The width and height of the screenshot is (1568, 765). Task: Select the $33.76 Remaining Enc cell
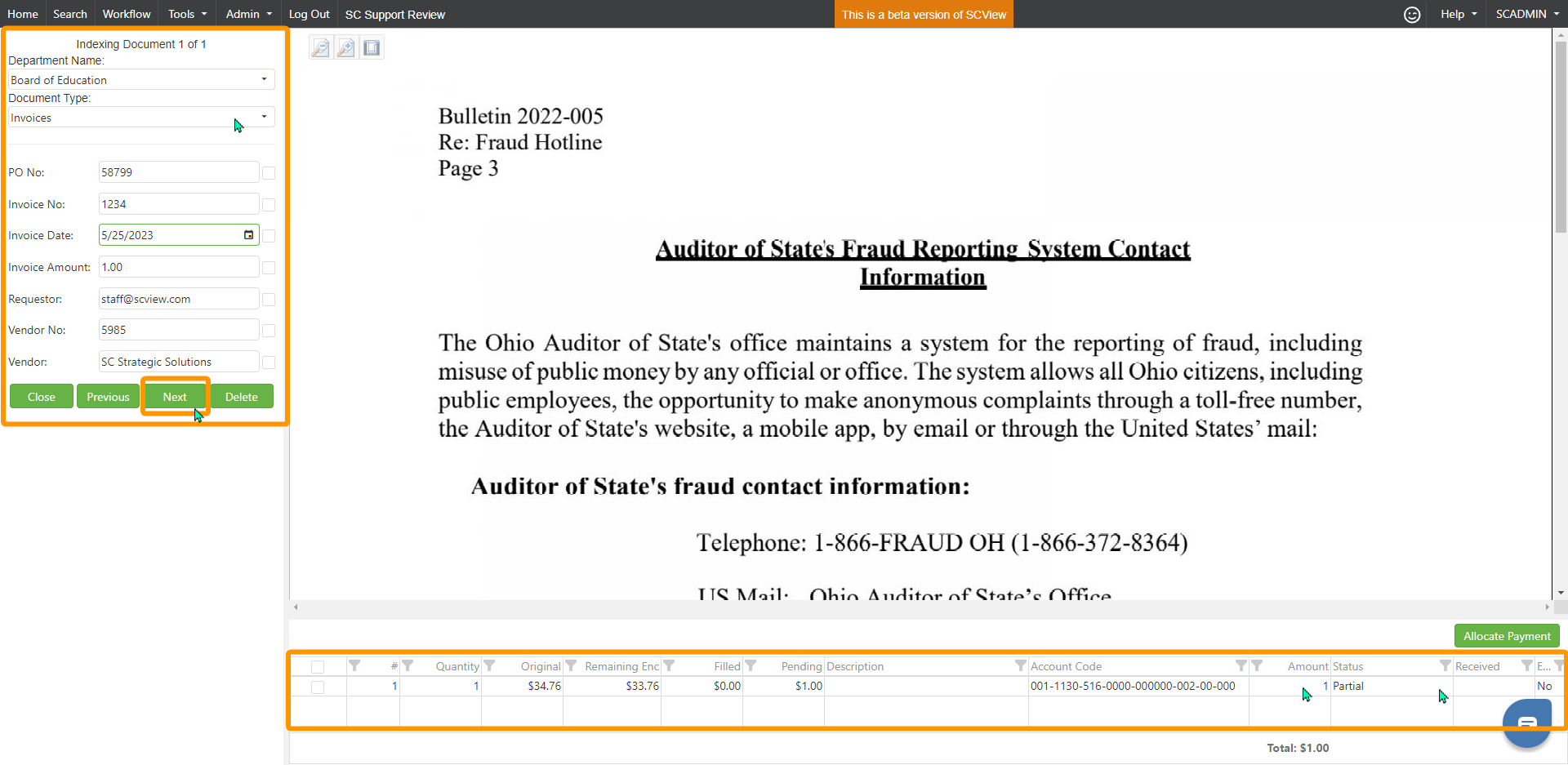(x=612, y=687)
